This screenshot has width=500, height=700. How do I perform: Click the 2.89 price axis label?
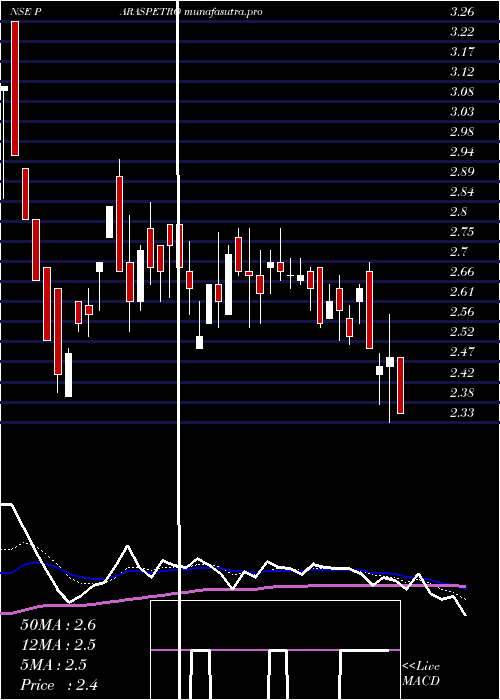(462, 172)
